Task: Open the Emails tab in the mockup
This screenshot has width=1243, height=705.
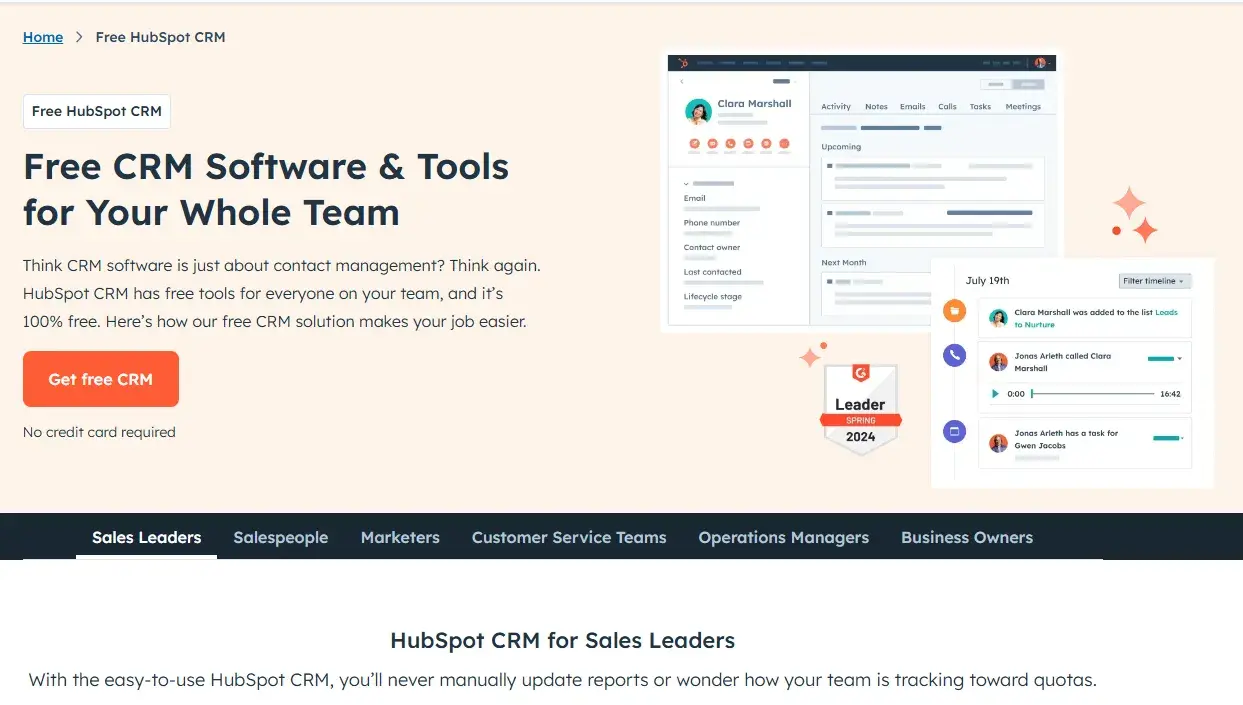Action: coord(912,106)
